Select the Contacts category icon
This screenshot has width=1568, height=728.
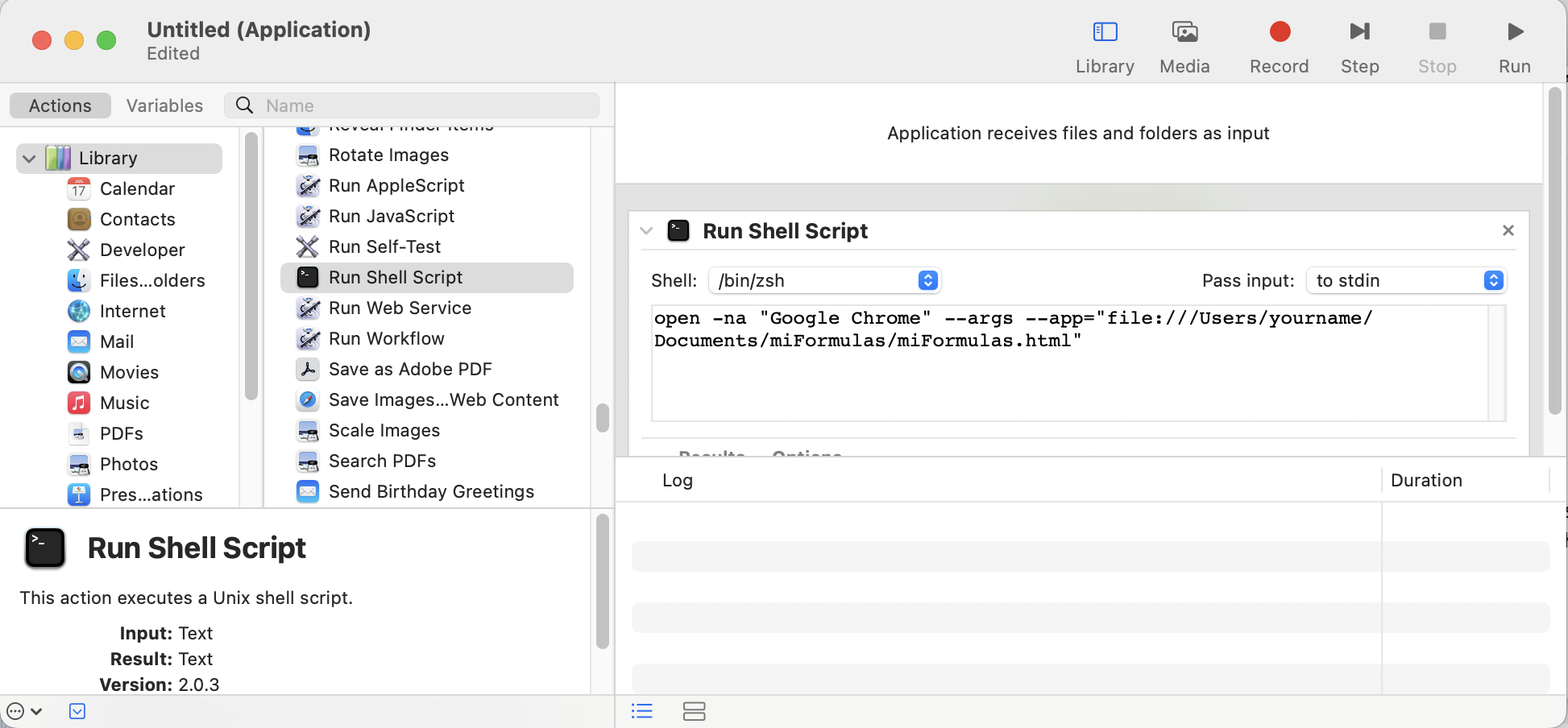pos(79,219)
